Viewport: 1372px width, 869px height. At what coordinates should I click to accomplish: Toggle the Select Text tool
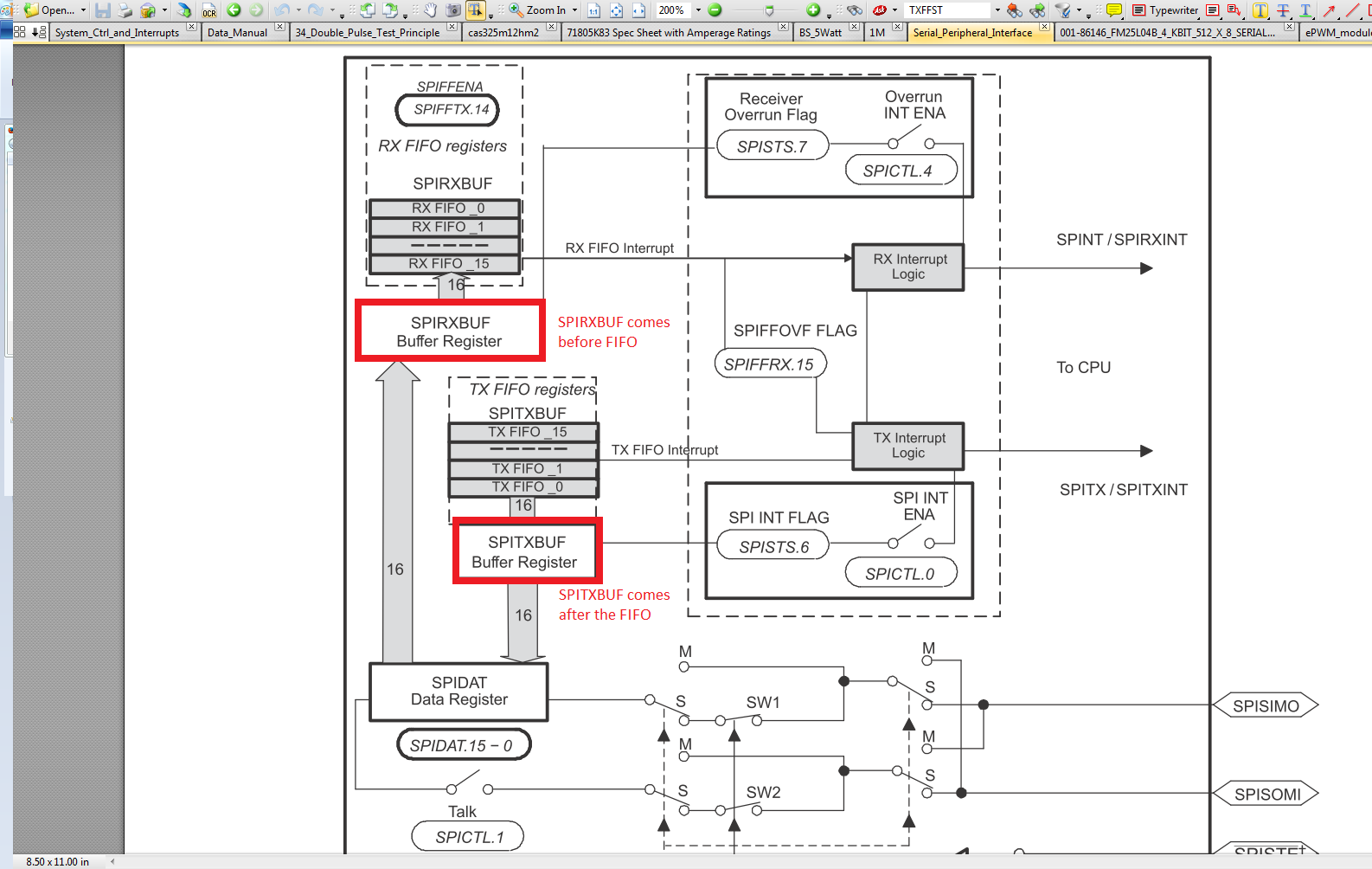(x=476, y=10)
